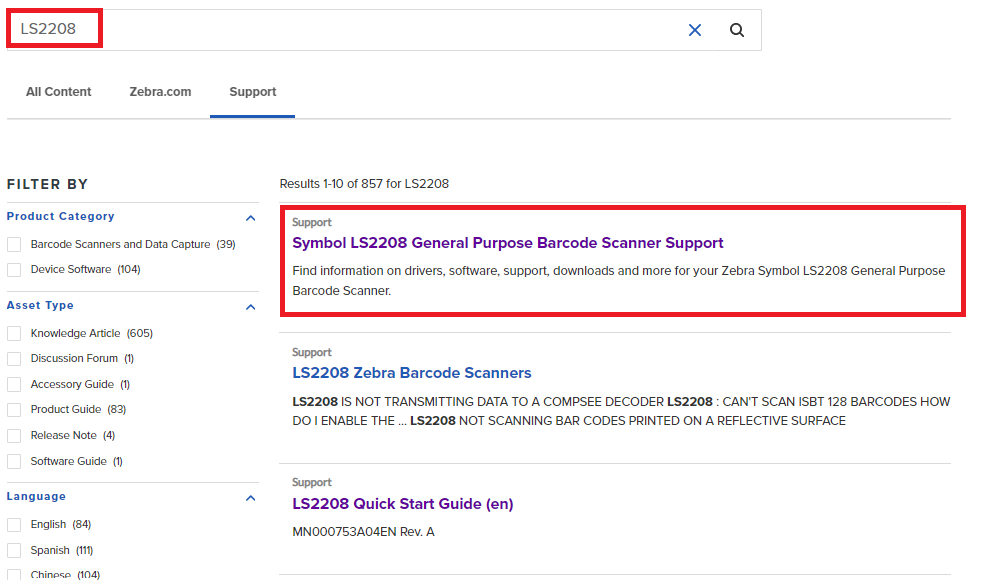Click the search magnifier icon

click(x=737, y=30)
